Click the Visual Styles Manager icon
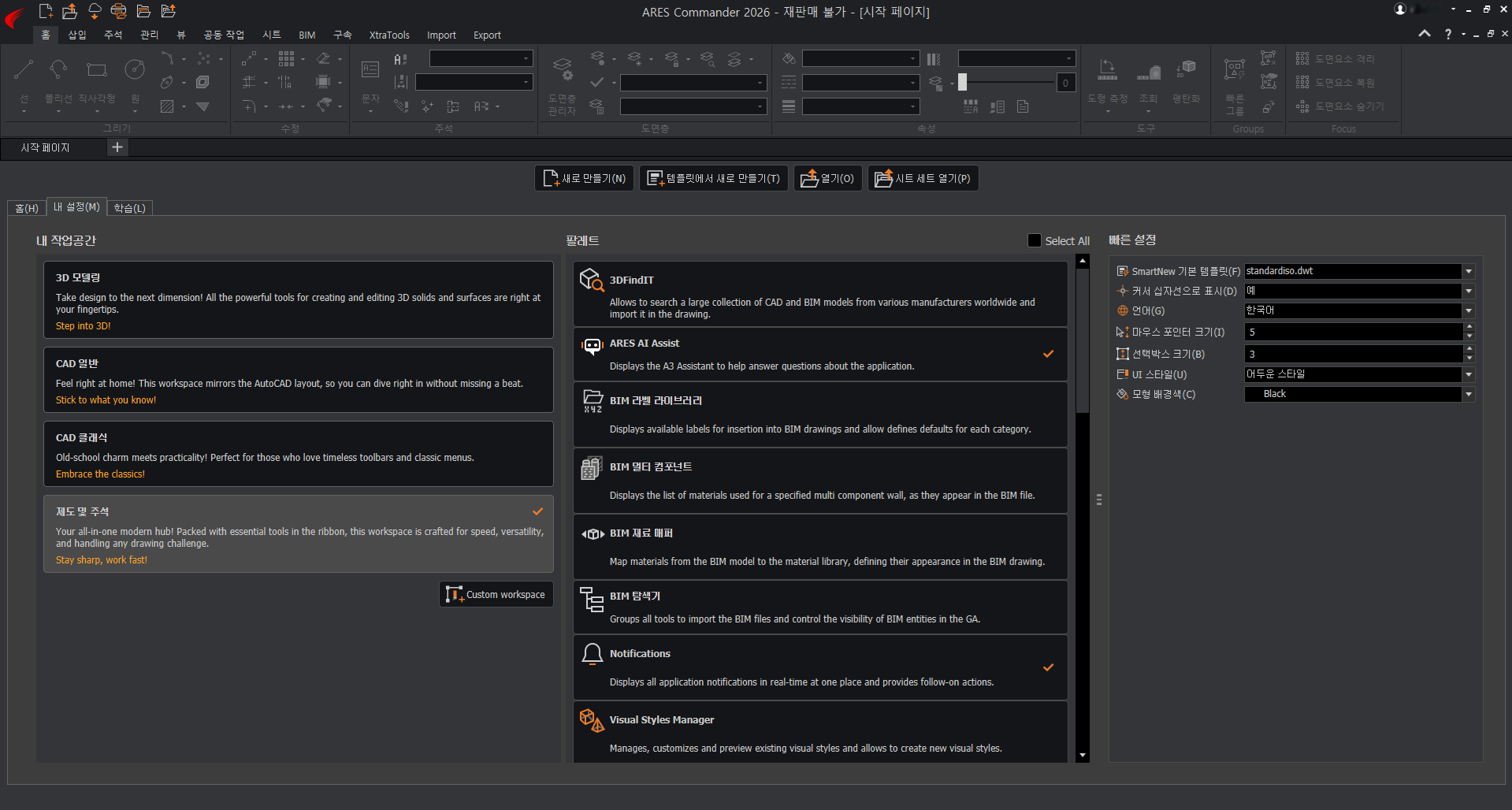Screen dimensions: 1512x810 pyautogui.click(x=591, y=720)
